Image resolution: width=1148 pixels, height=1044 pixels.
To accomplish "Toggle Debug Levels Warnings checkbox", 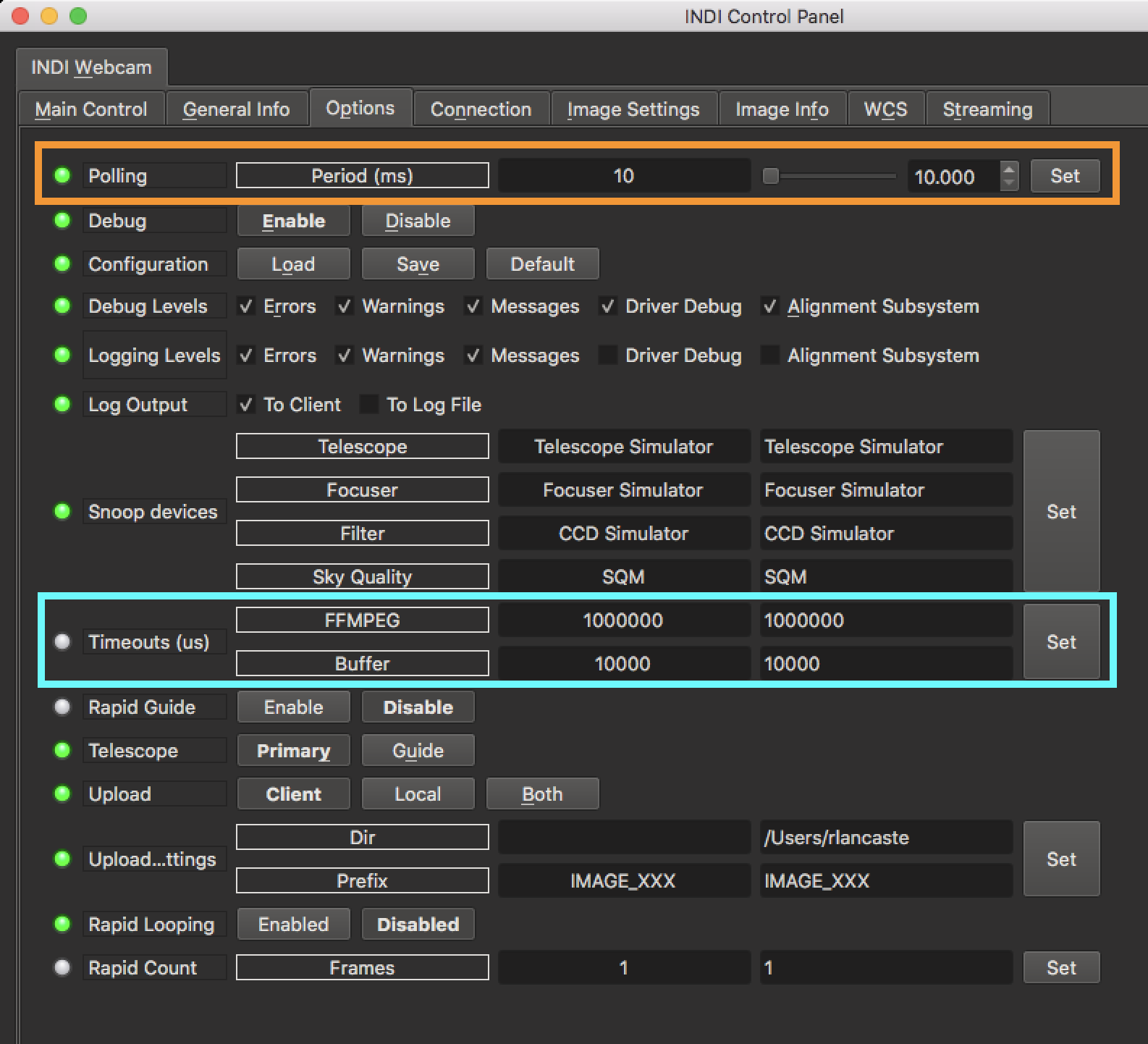I will click(x=345, y=306).
